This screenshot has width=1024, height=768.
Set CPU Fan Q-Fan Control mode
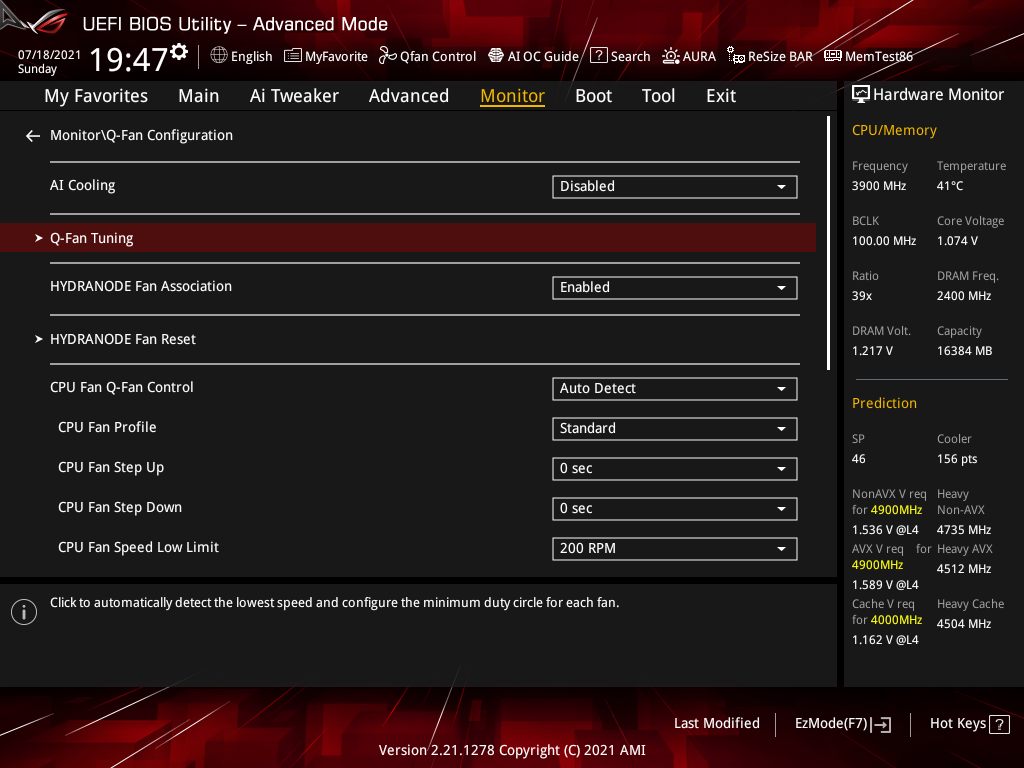pyautogui.click(x=674, y=388)
